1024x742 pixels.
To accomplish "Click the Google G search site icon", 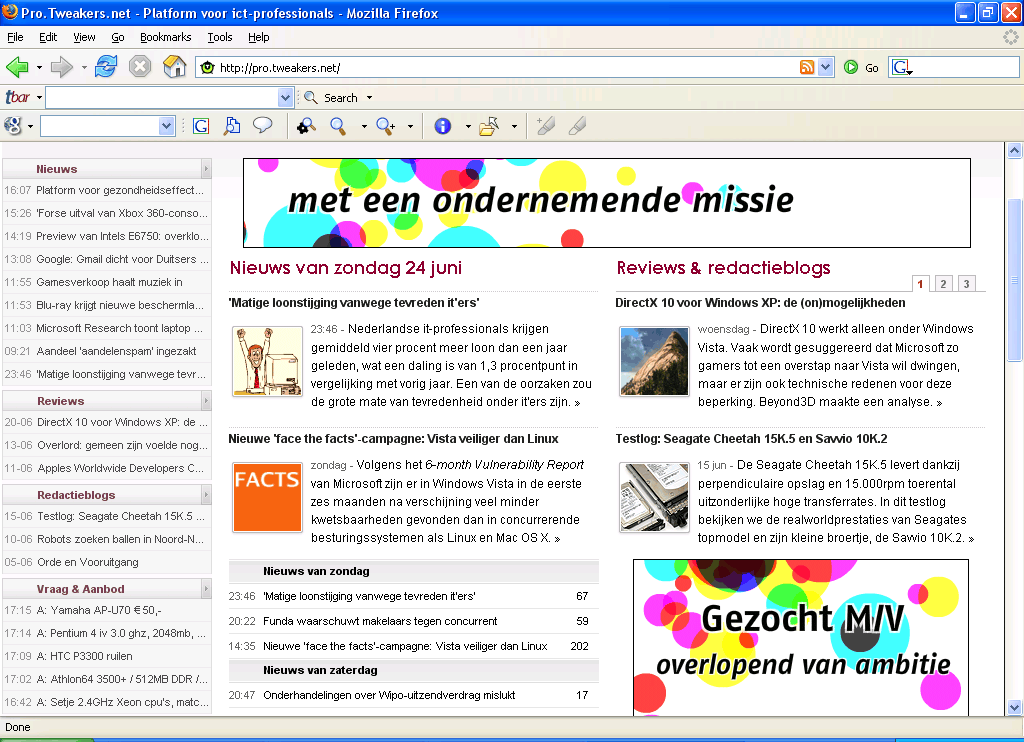I will click(x=201, y=125).
